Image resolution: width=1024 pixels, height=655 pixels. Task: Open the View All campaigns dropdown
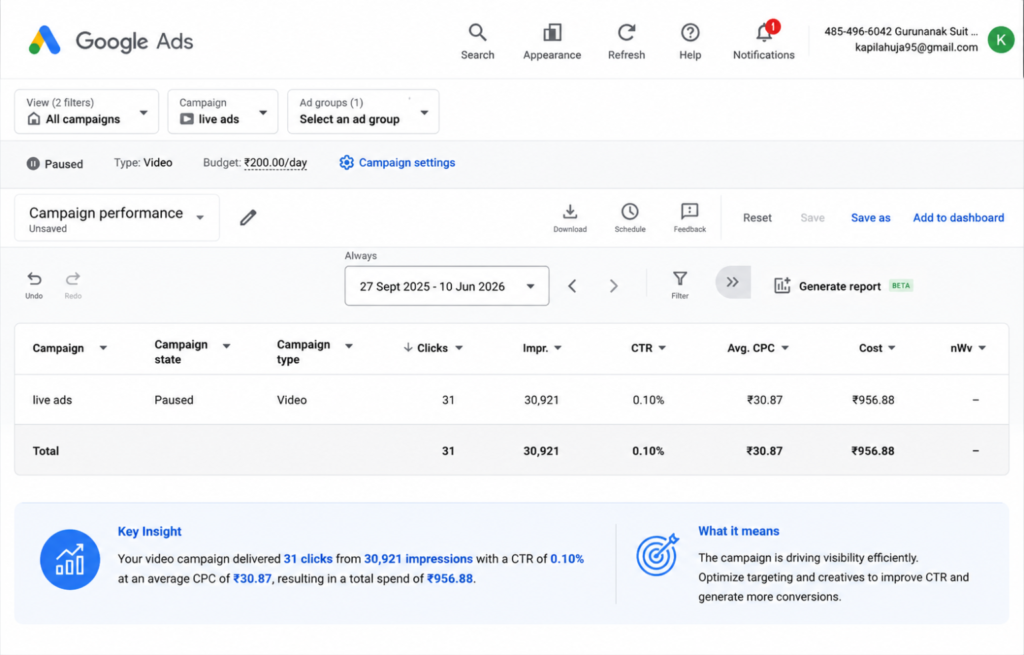(86, 112)
